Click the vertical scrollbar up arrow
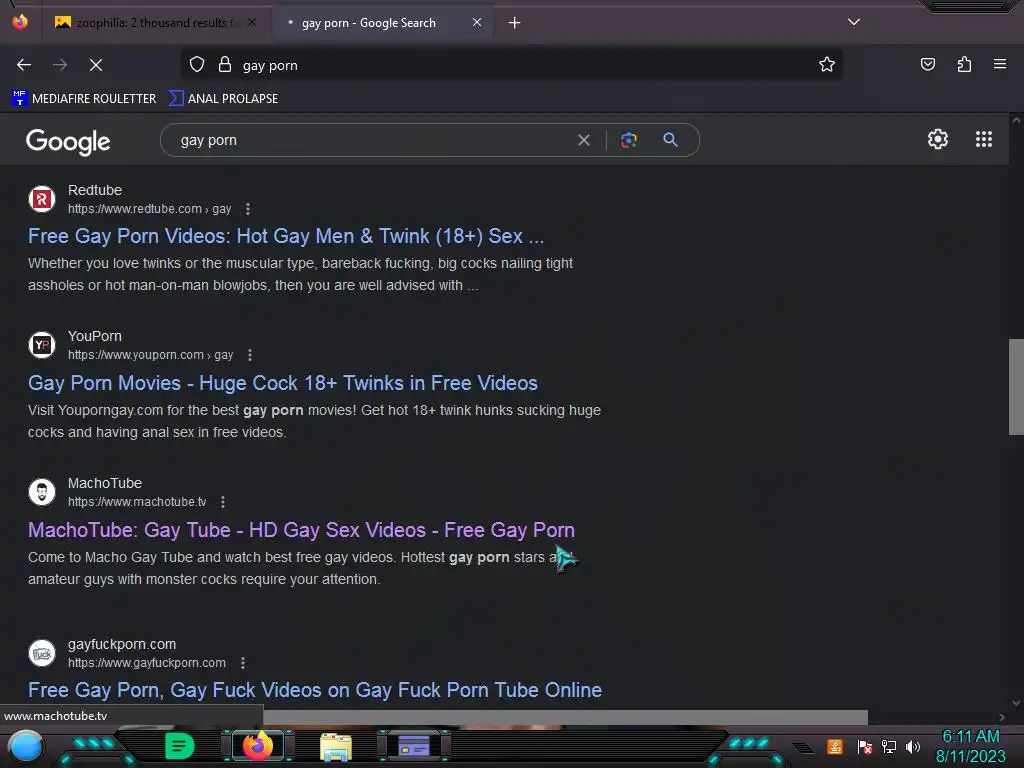The width and height of the screenshot is (1024, 768). [1016, 120]
